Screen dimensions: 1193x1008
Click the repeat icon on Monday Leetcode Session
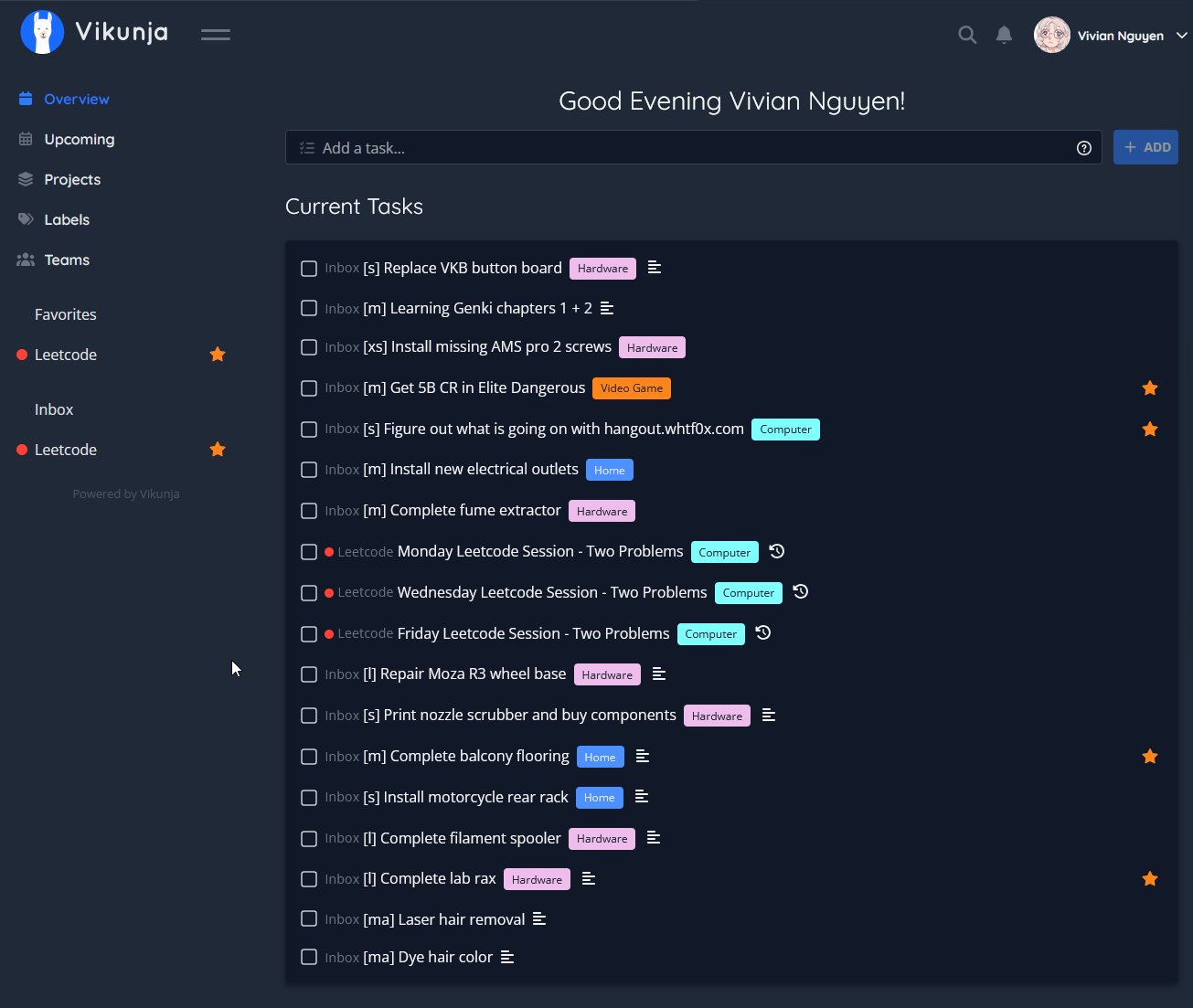tap(776, 551)
